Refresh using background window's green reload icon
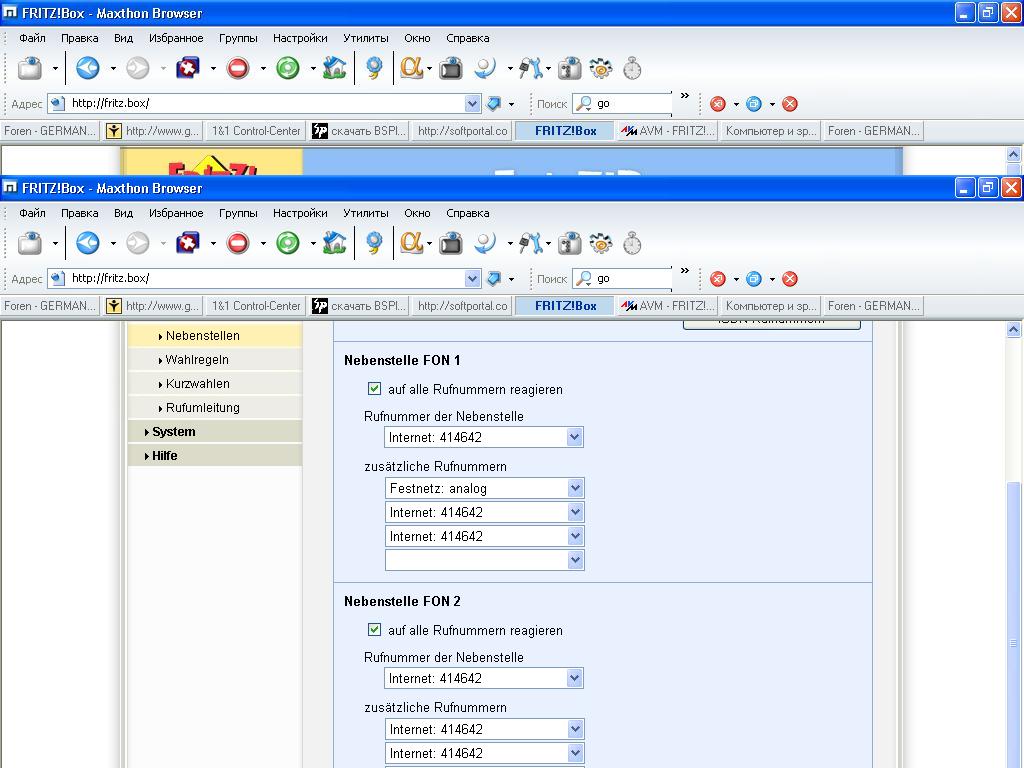 [x=287, y=69]
